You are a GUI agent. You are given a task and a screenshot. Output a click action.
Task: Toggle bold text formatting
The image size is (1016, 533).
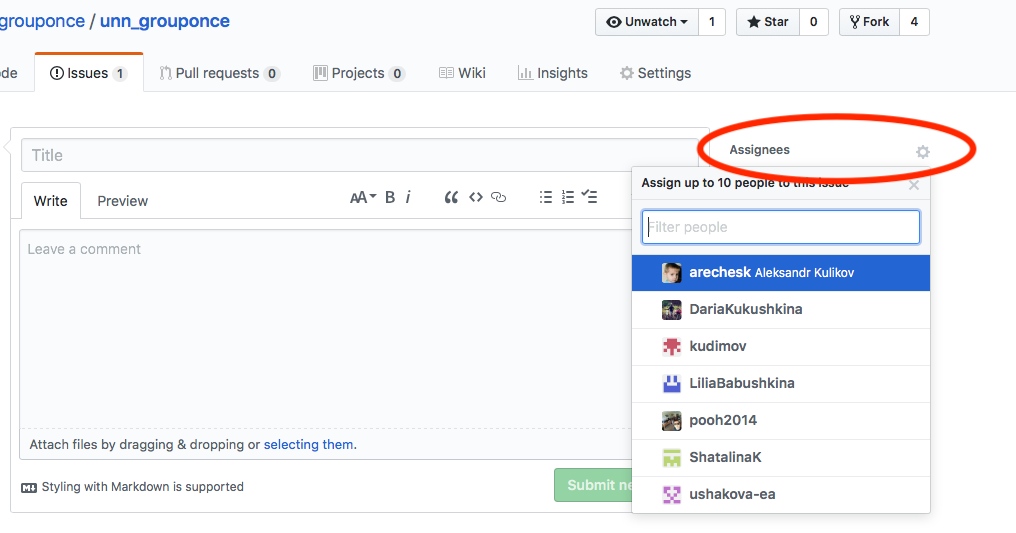point(390,198)
